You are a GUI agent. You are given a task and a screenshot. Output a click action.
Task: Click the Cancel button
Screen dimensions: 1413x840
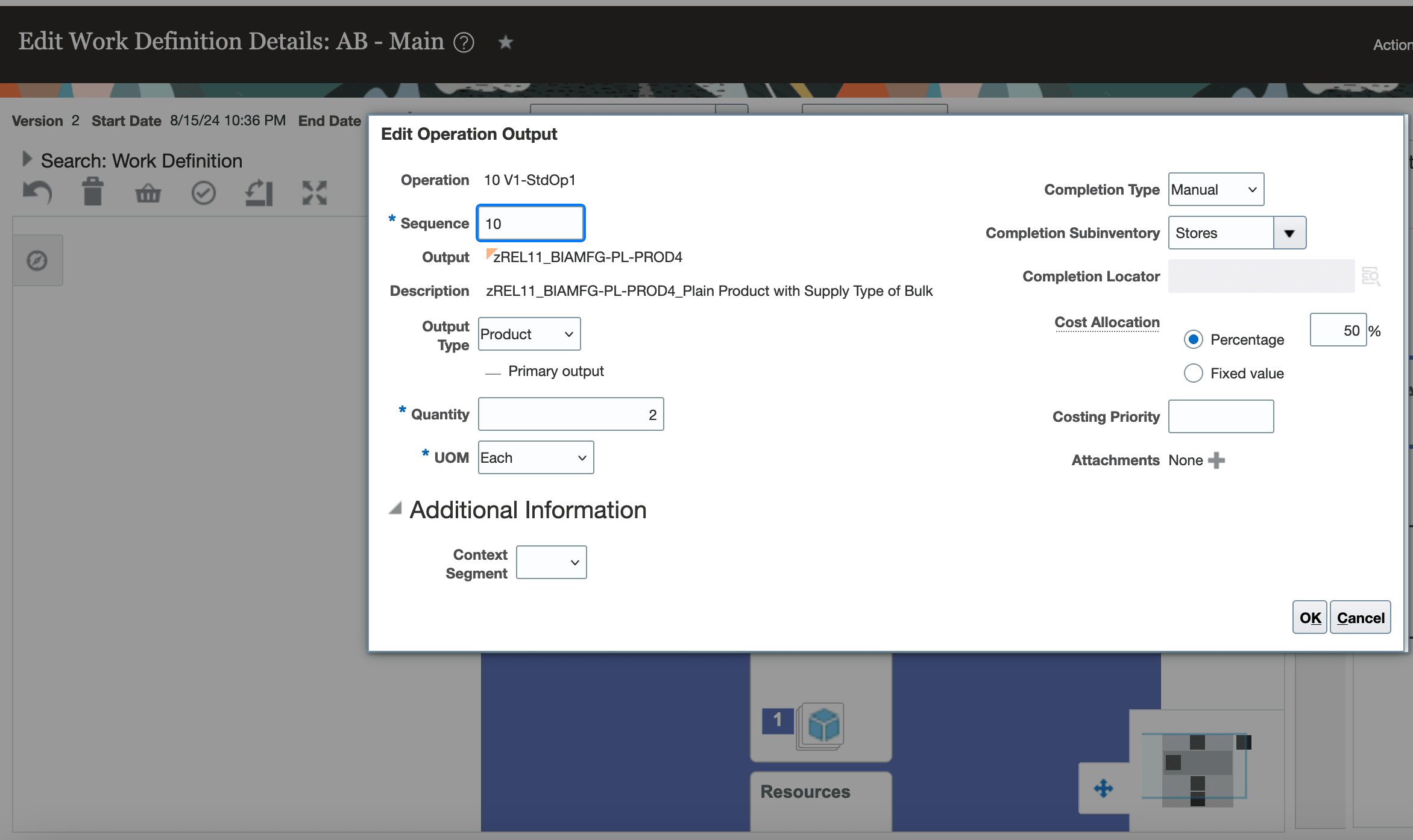pyautogui.click(x=1360, y=618)
